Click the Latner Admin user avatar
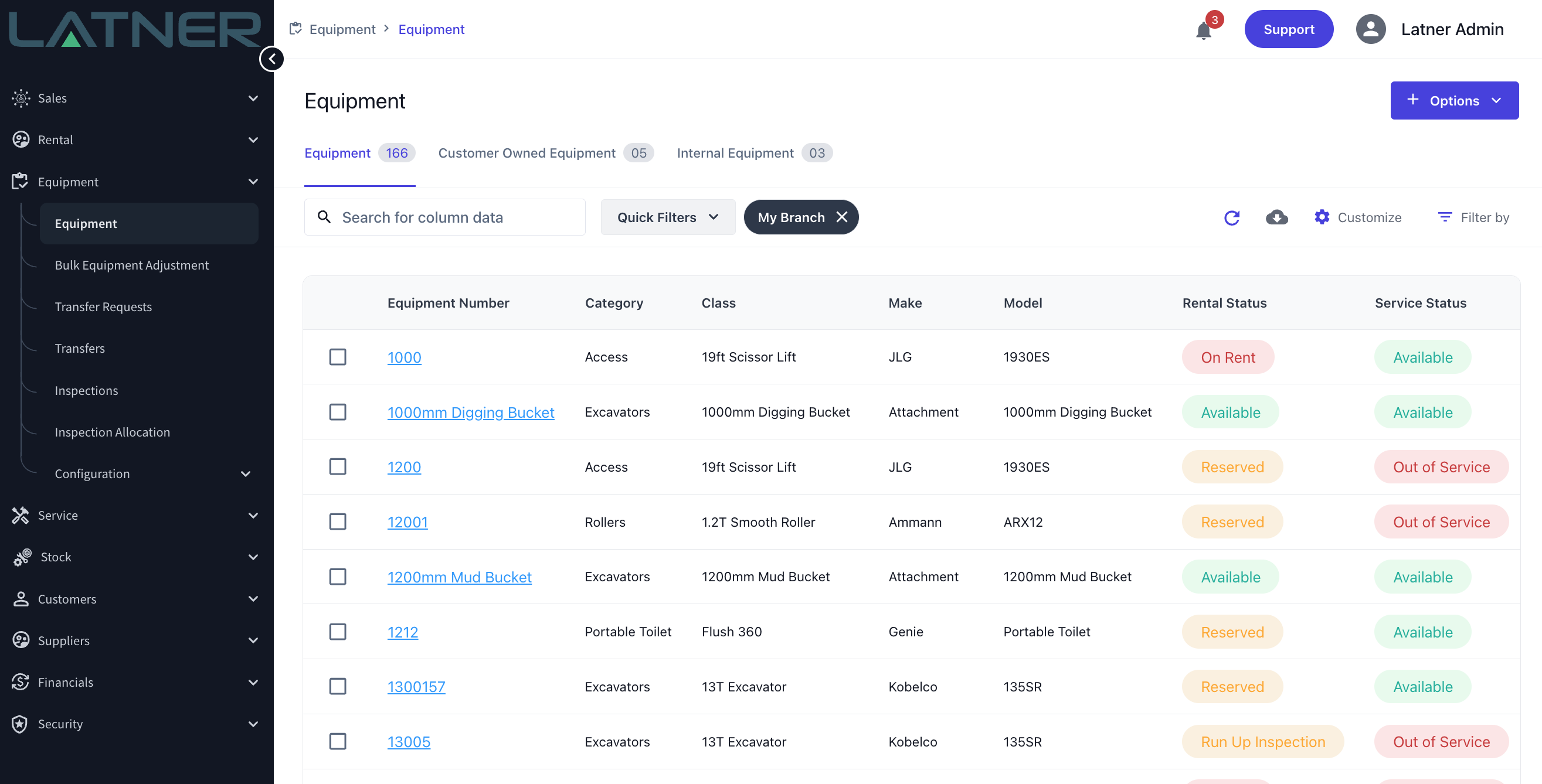 1370,29
